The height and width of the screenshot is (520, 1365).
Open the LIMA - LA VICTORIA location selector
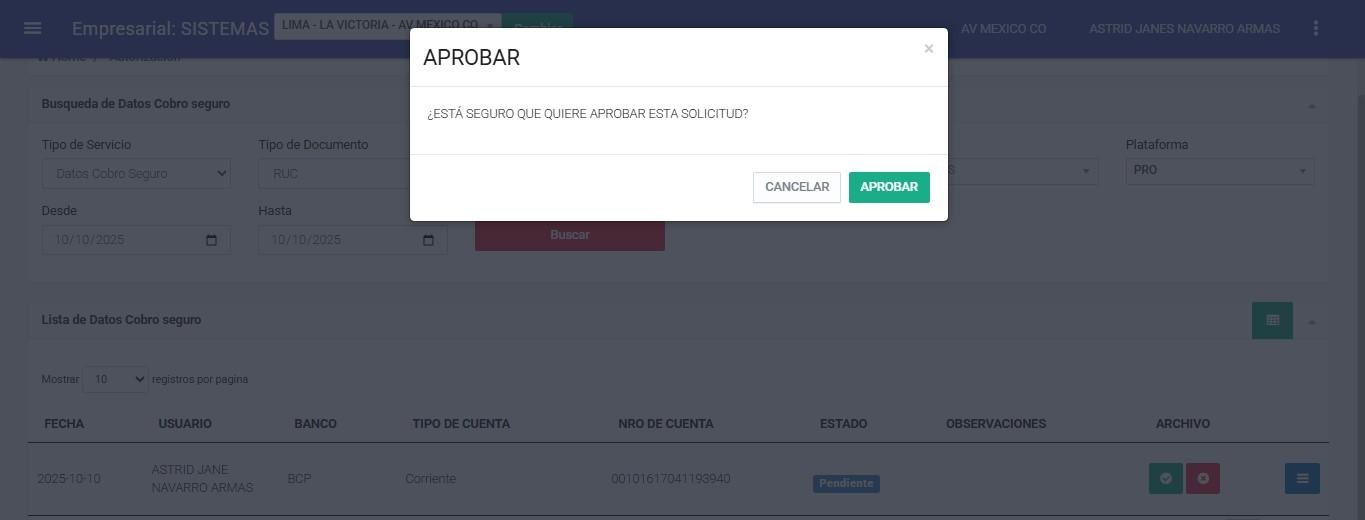[386, 26]
